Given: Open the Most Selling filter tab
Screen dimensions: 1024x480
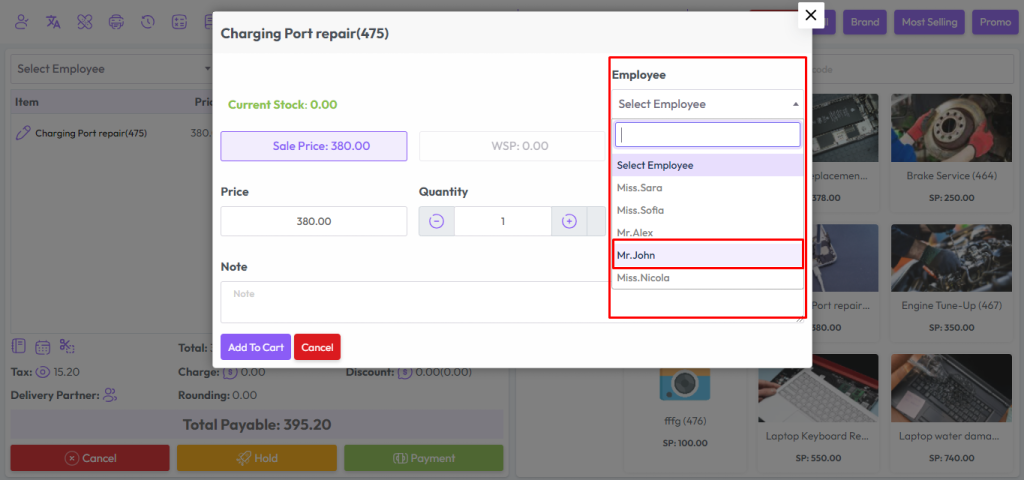Looking at the screenshot, I should (x=929, y=22).
